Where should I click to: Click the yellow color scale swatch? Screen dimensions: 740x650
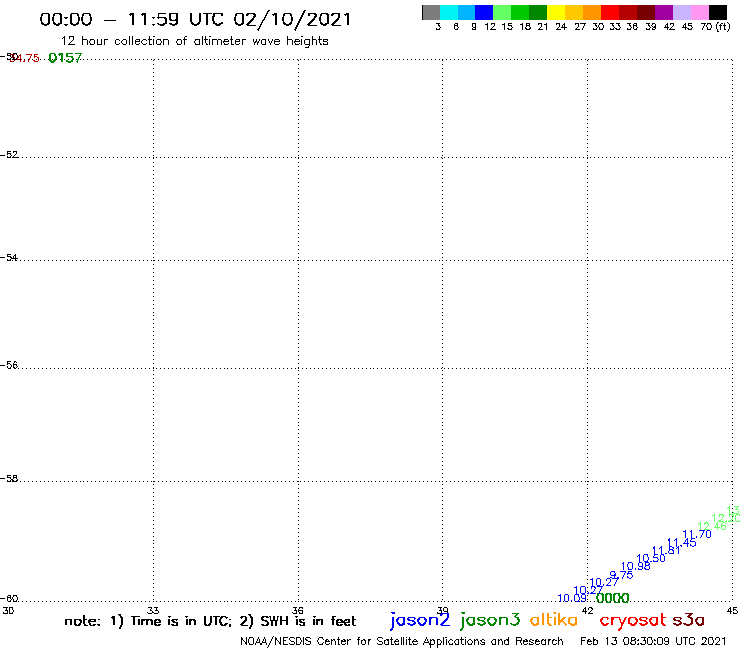click(556, 12)
